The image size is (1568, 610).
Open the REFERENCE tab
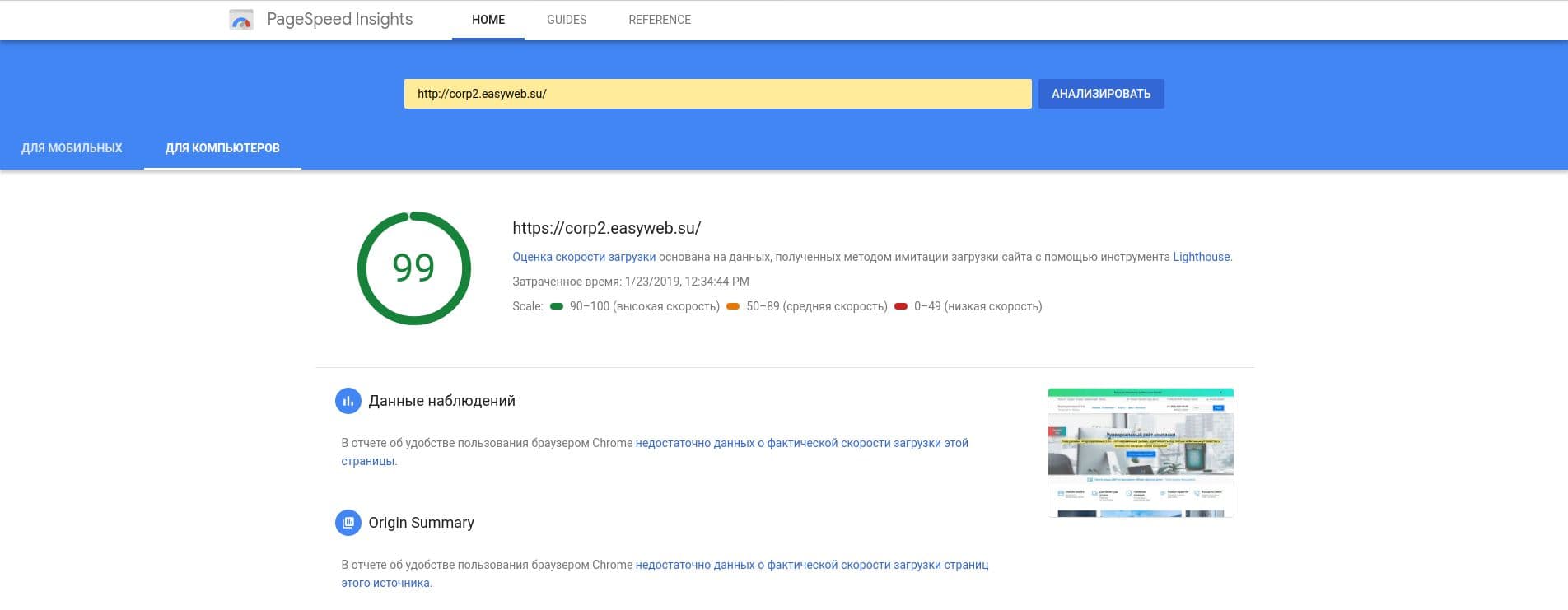[x=660, y=20]
